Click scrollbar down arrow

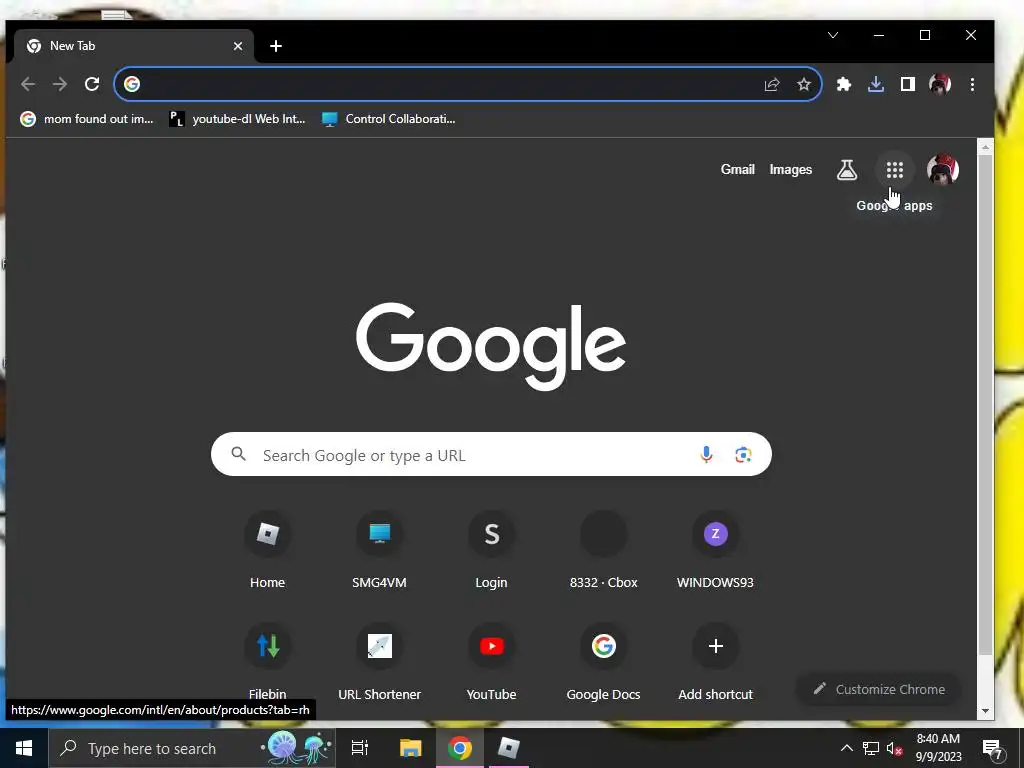click(x=985, y=711)
